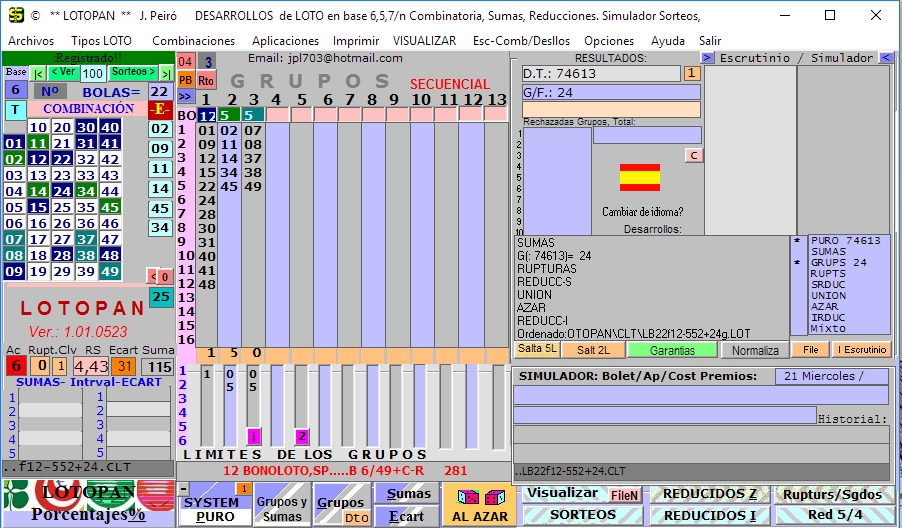
Task: Click the orange 1 button beside D.T.
Action: pyautogui.click(x=692, y=74)
